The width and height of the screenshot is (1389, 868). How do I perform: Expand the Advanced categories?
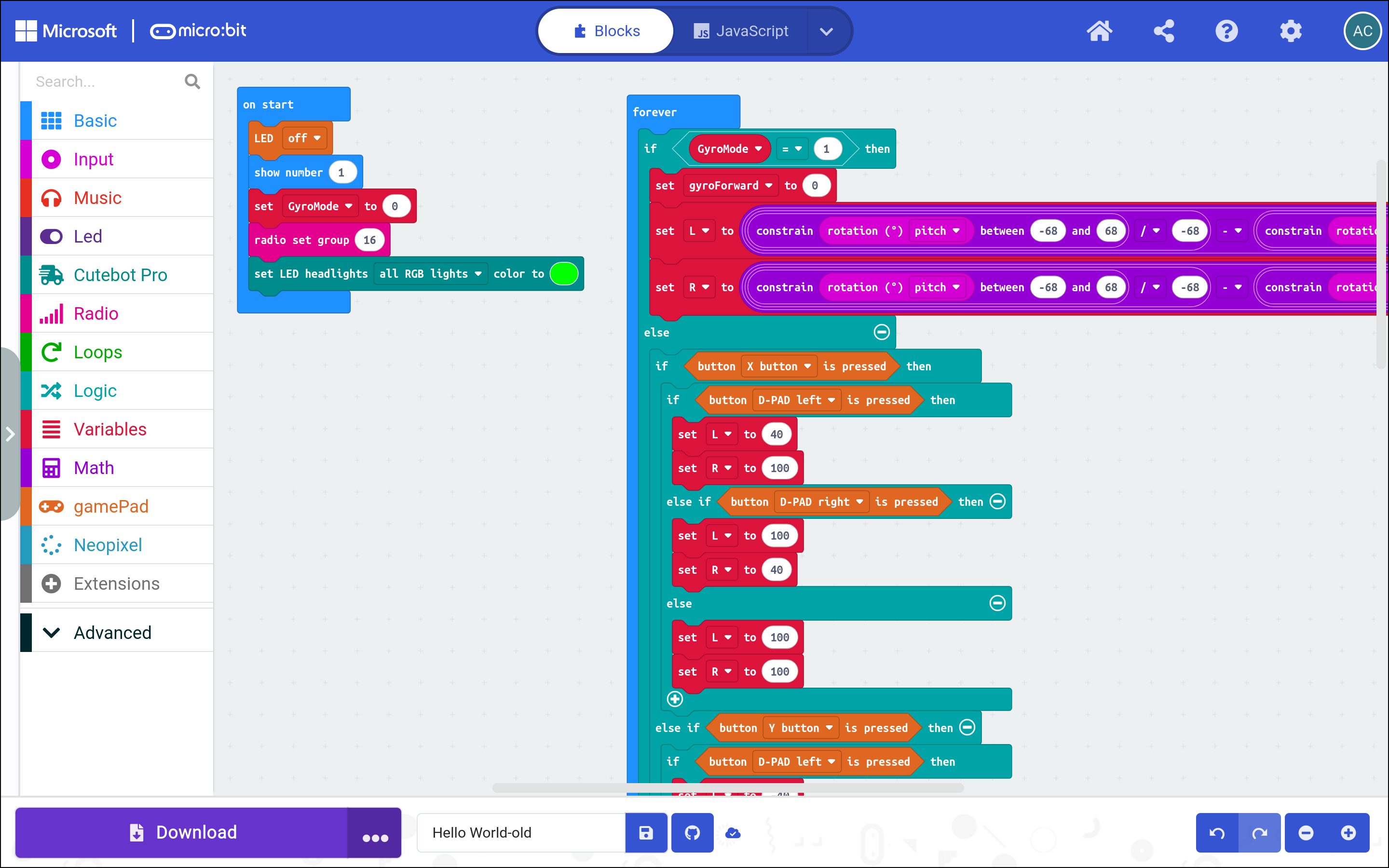[117, 632]
